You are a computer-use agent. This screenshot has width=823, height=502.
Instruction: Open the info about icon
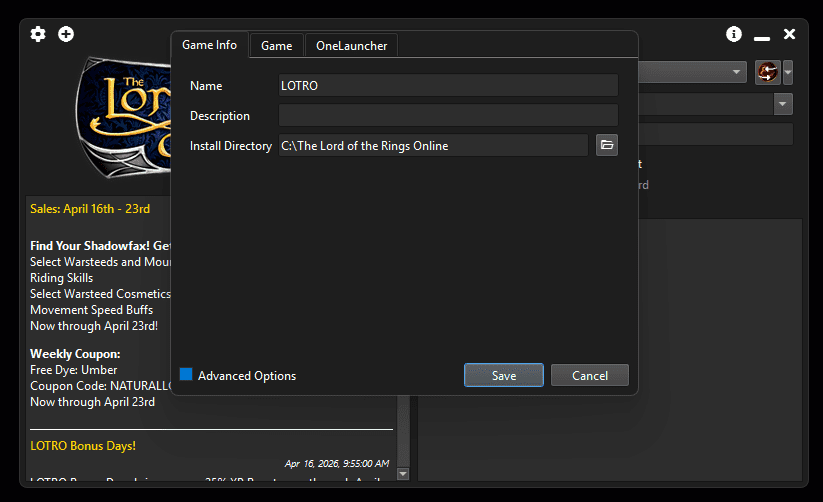734,34
